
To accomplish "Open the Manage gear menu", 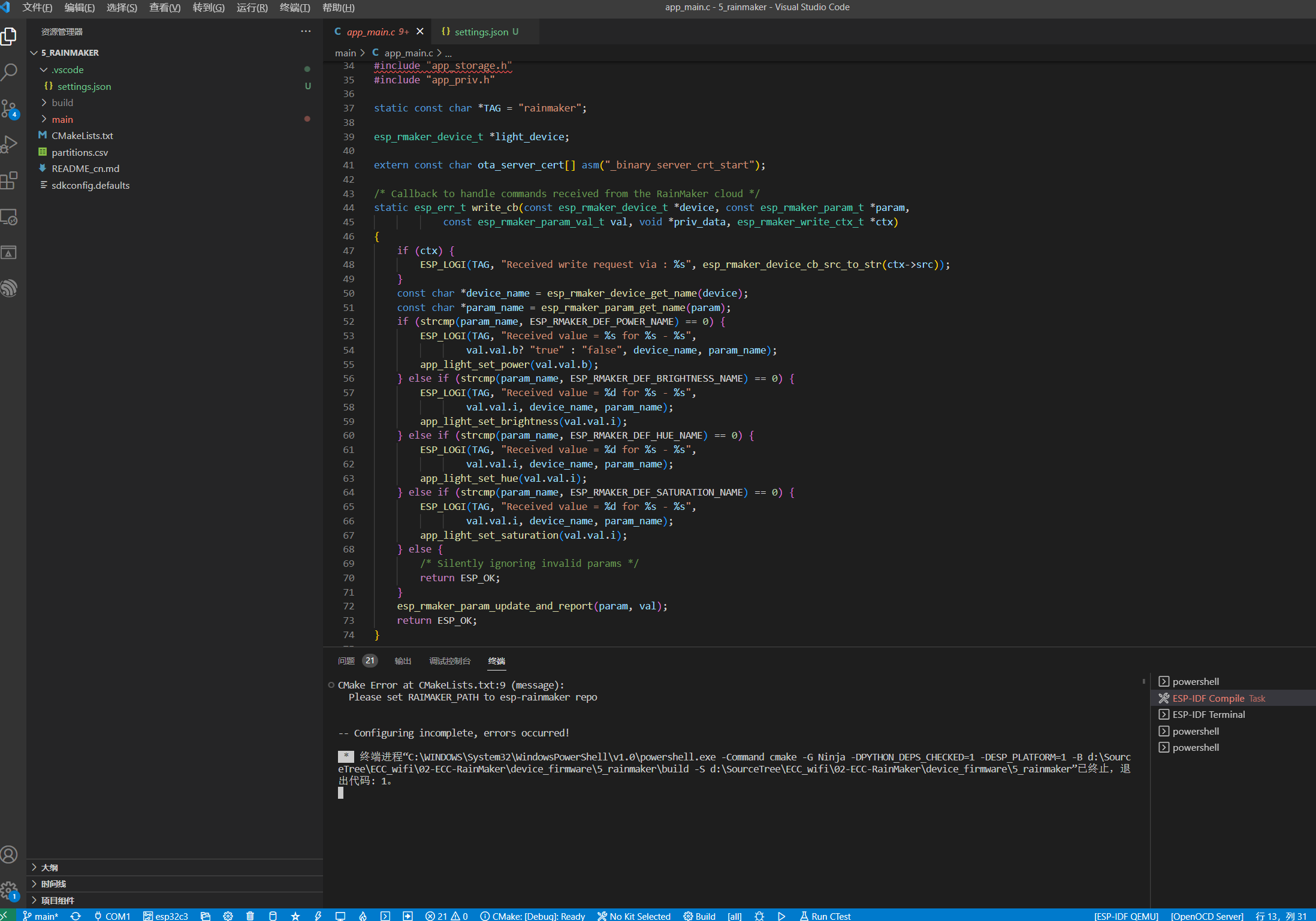I will pos(10,890).
